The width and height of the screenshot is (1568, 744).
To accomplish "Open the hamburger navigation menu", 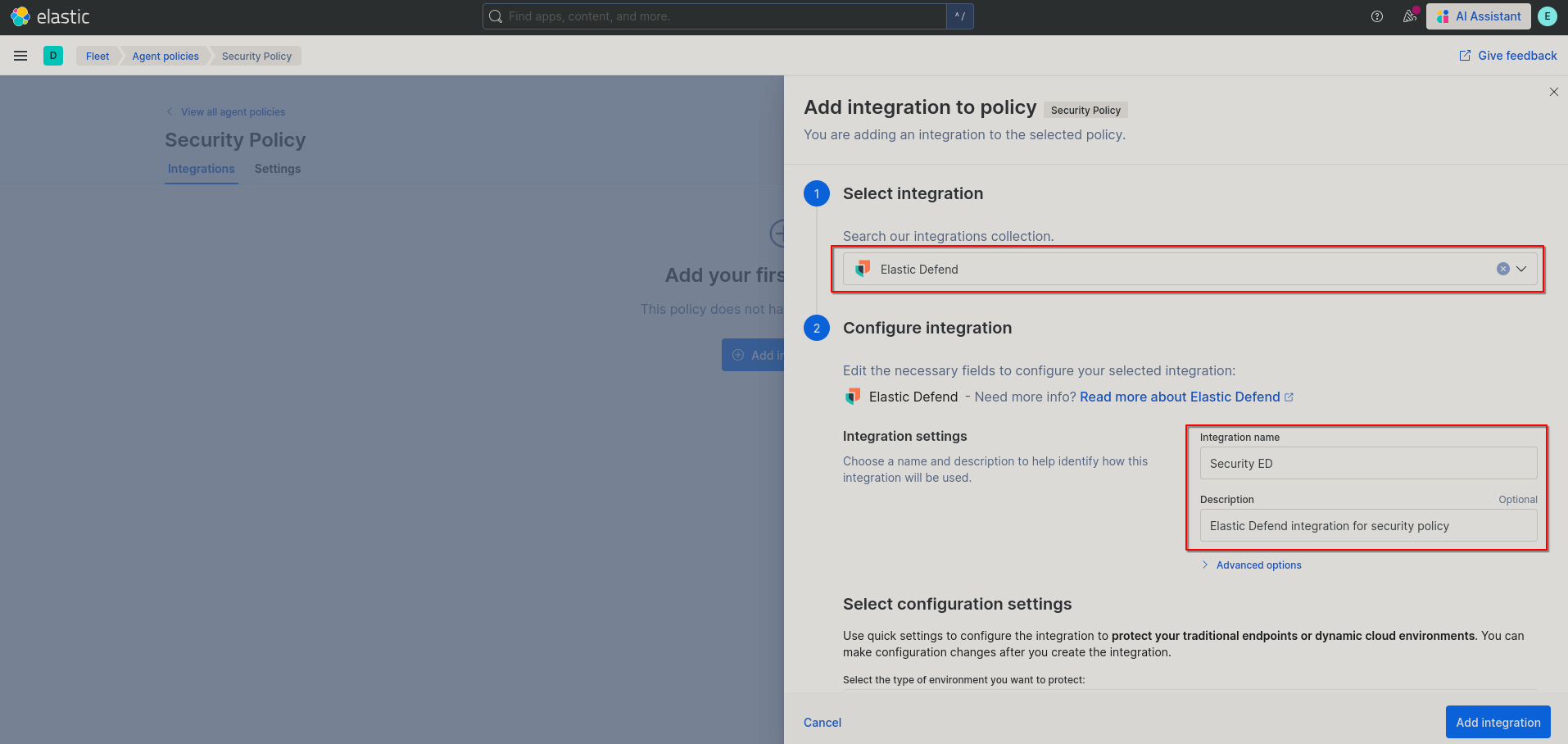I will click(20, 56).
